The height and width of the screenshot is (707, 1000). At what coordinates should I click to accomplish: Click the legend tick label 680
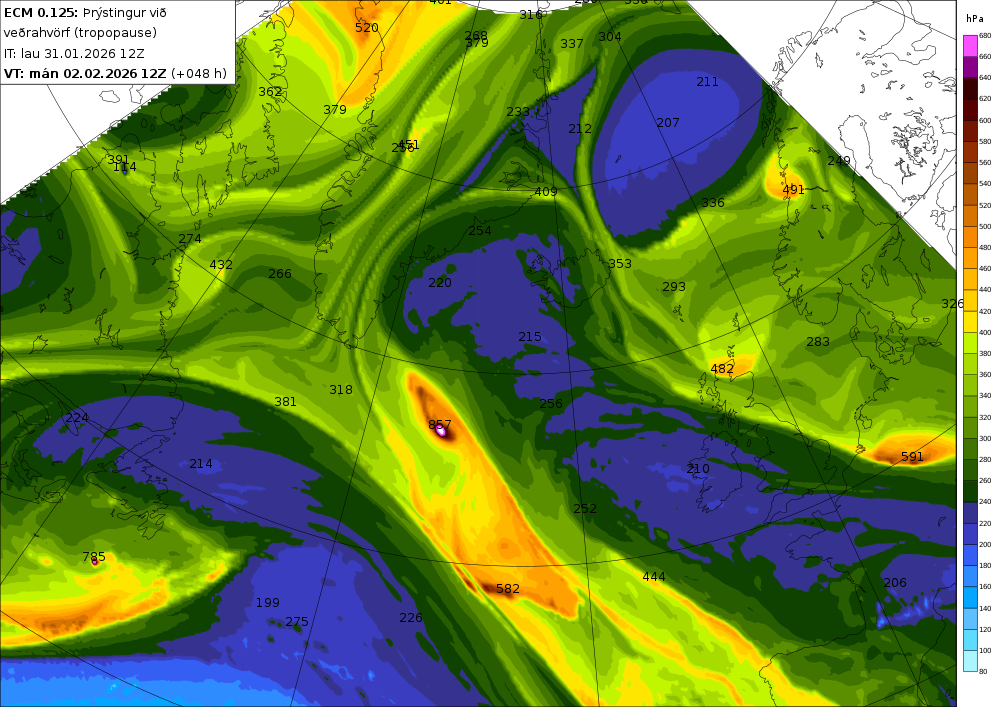coord(985,36)
